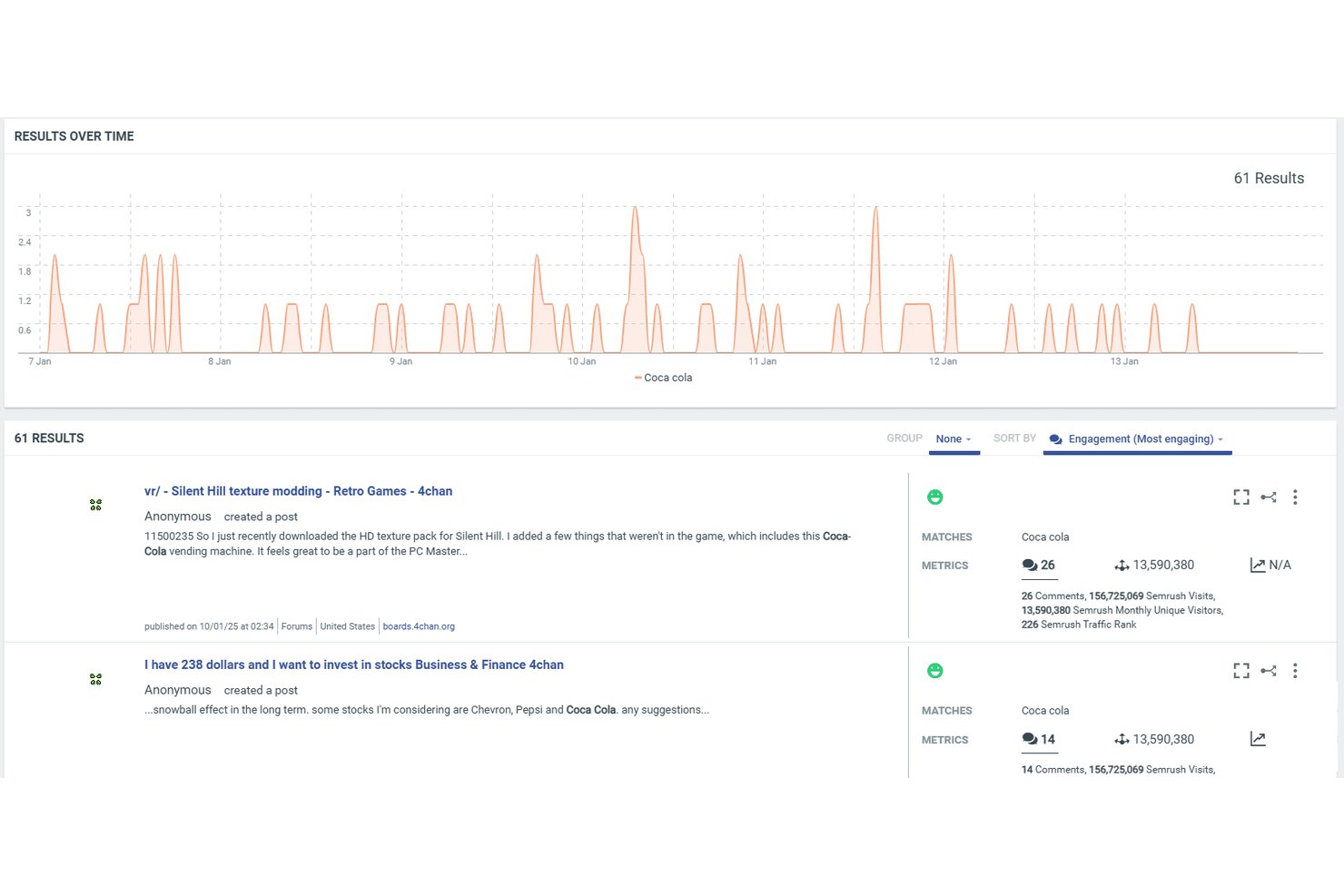Click Anonymous author of the stocks post

(x=178, y=690)
